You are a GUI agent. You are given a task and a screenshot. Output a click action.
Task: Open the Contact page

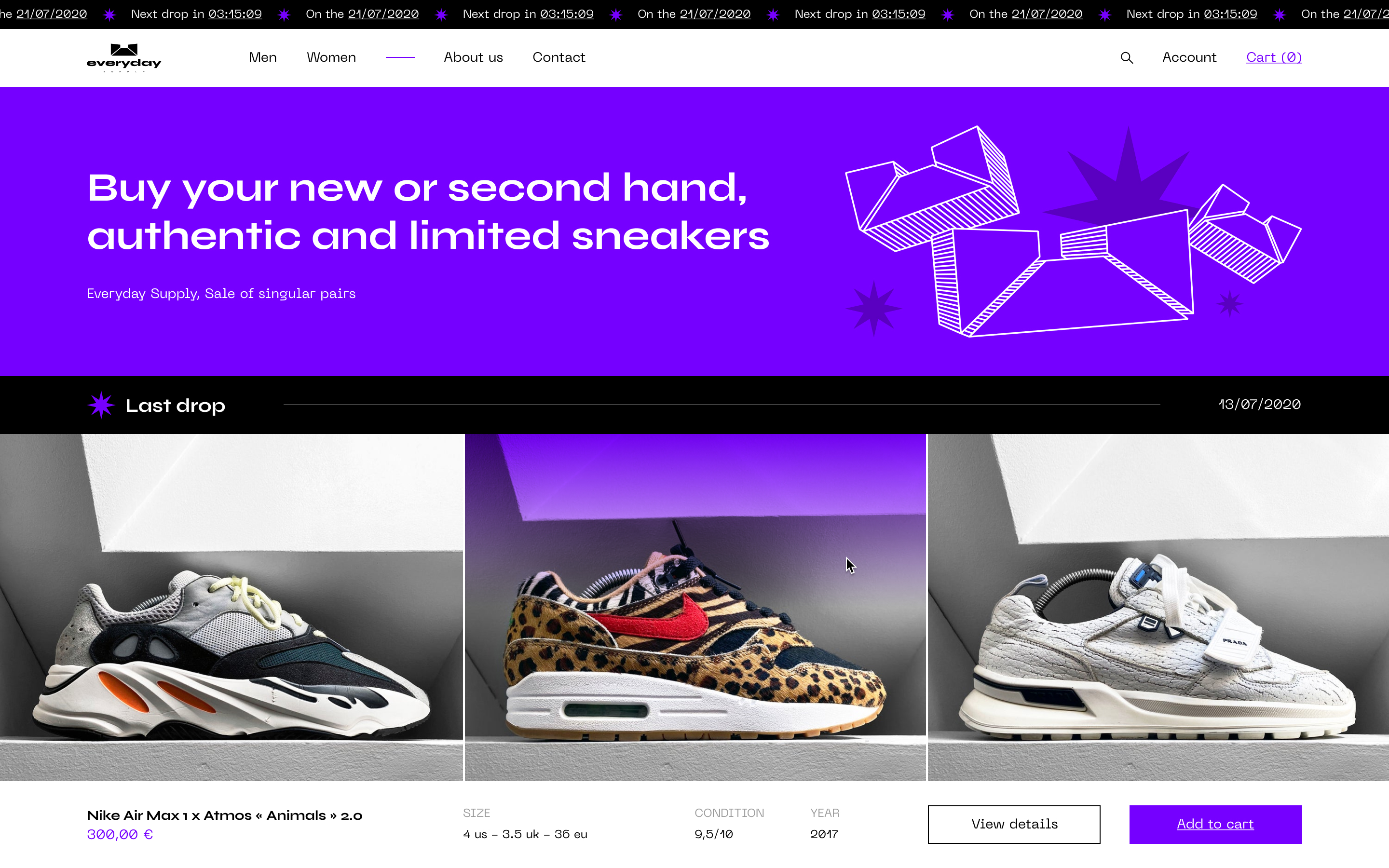tap(558, 57)
